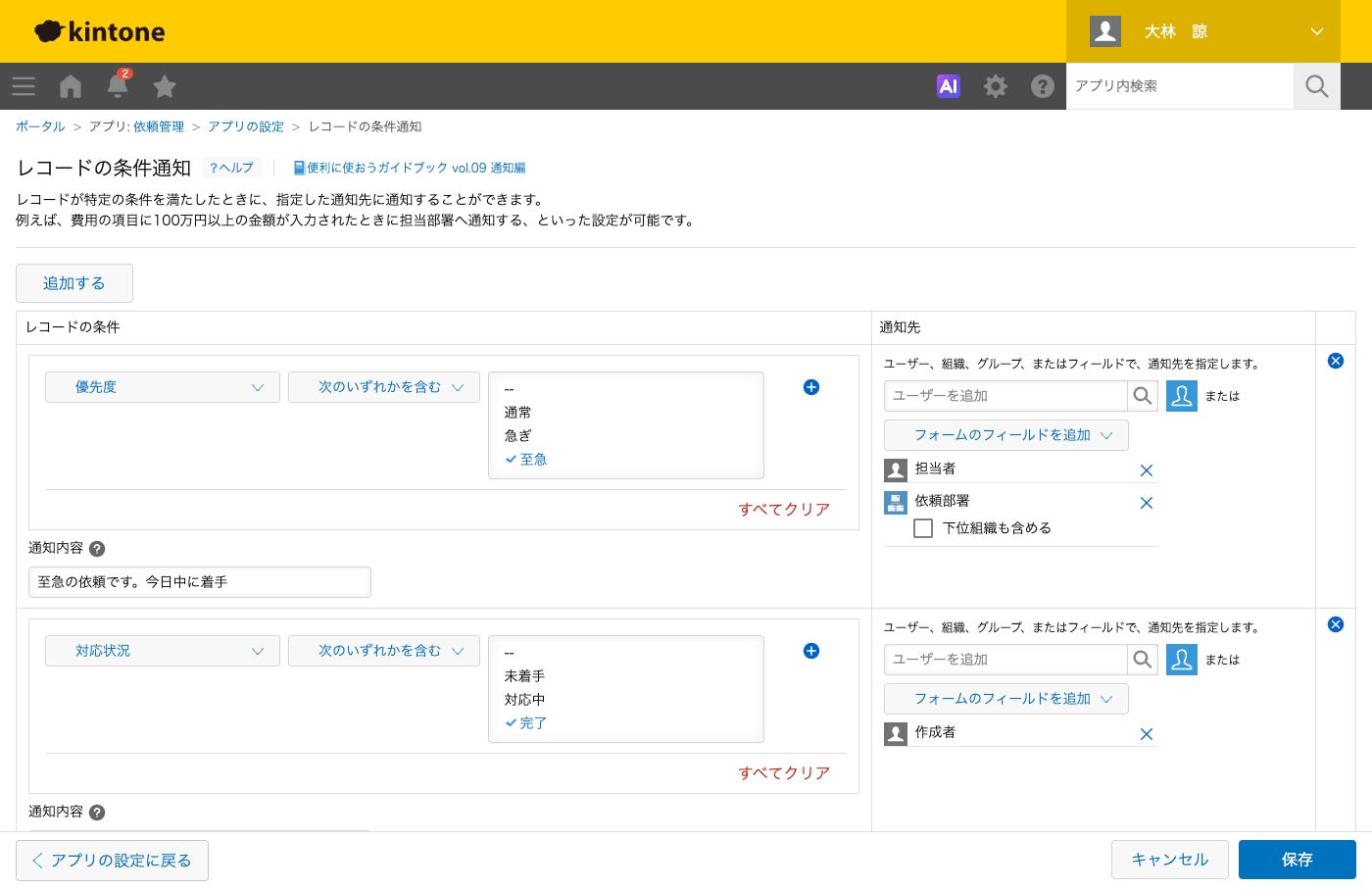Open アプリの設定 breadcrumb link
Screen dimensions: 1372x889
coord(246,127)
